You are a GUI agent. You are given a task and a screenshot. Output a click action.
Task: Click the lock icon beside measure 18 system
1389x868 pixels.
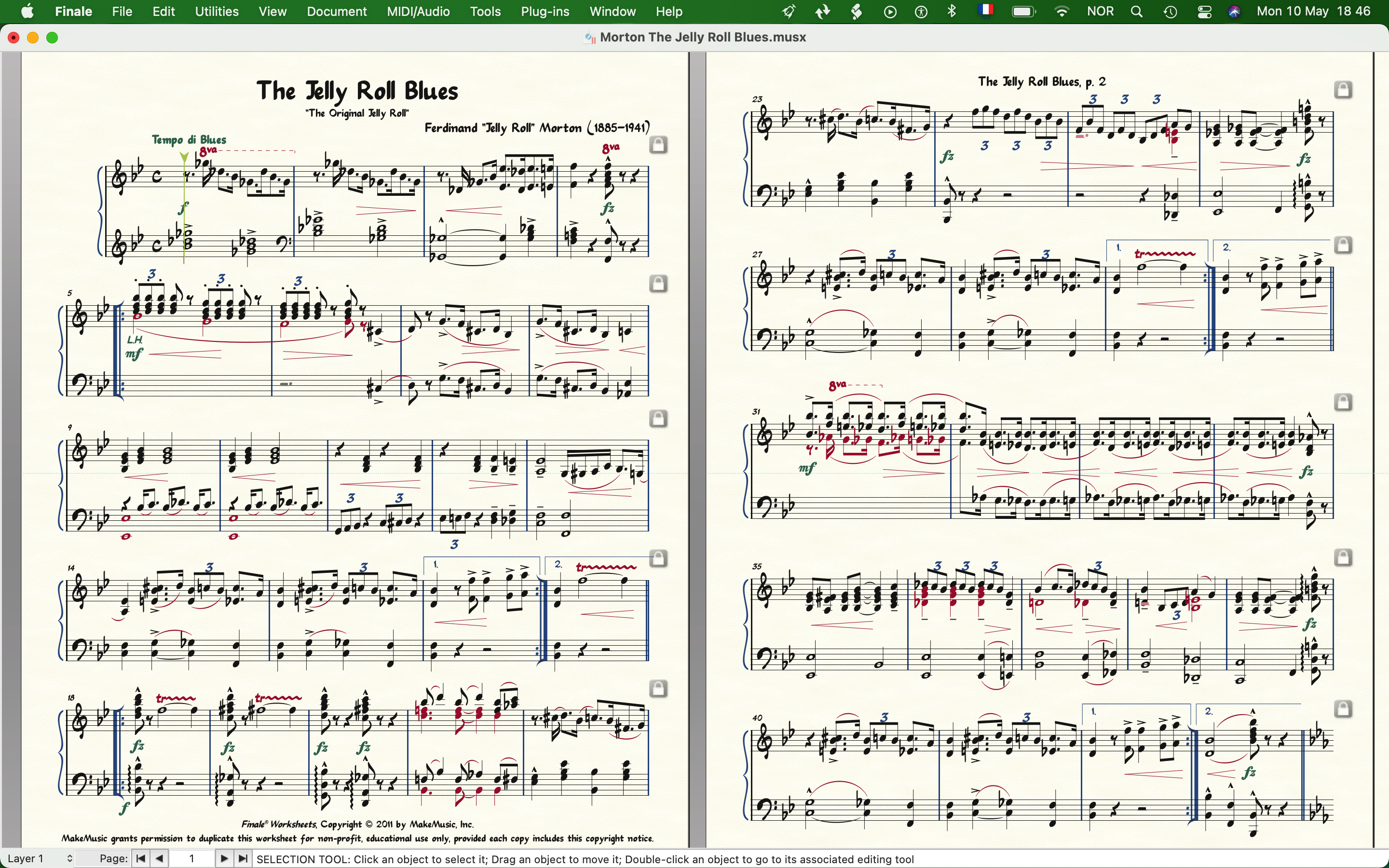[659, 688]
